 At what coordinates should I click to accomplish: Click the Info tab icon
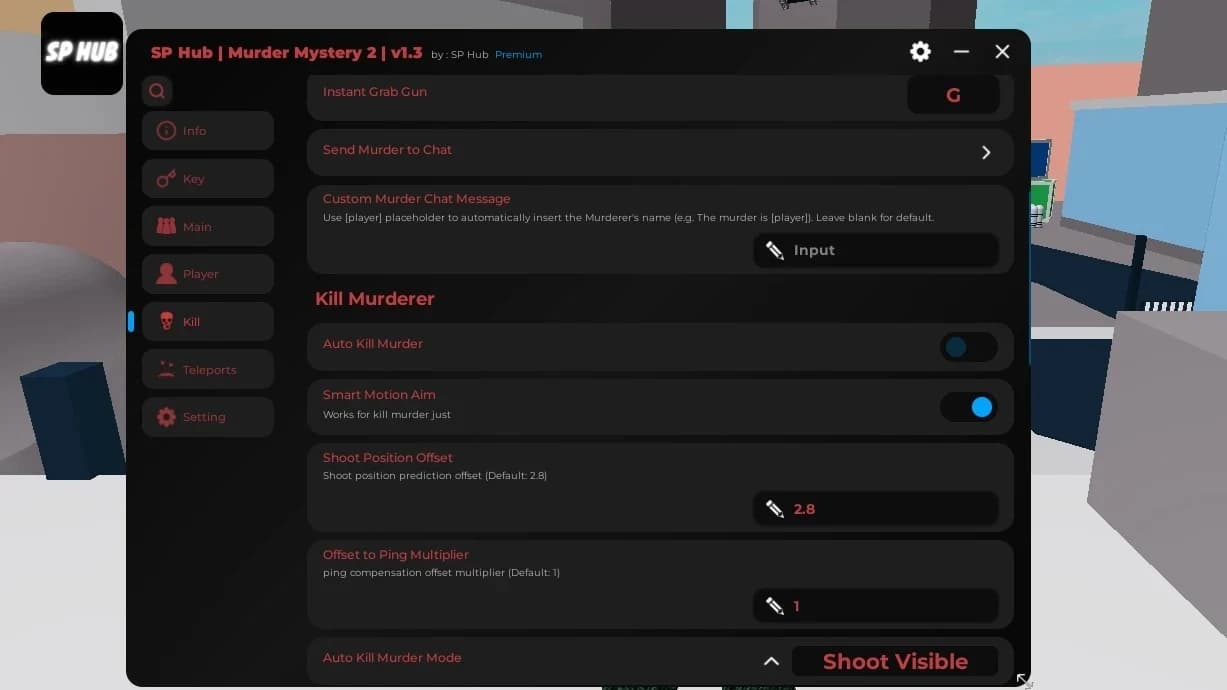pyautogui.click(x=166, y=131)
